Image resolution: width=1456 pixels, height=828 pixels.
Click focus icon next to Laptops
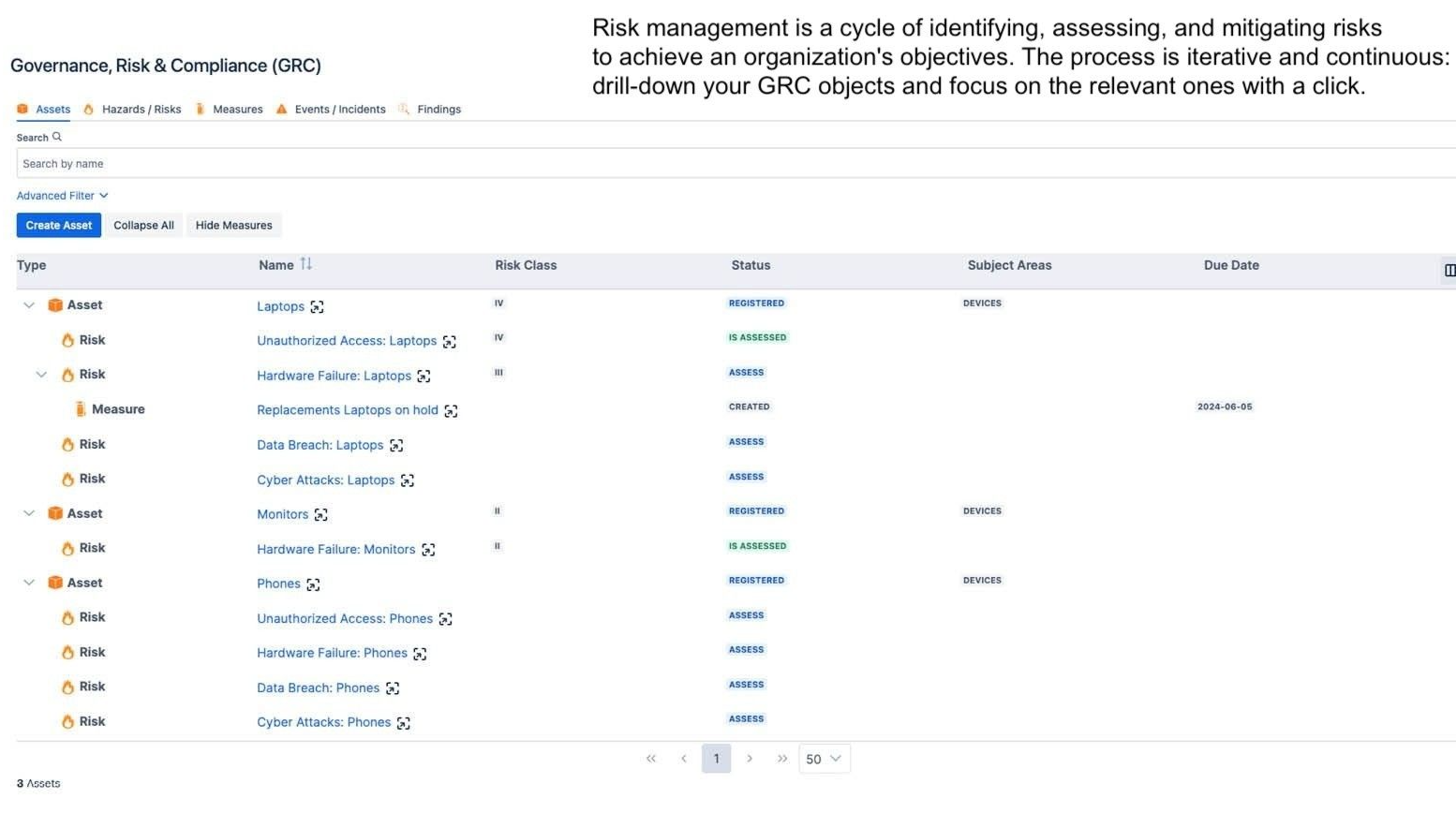tap(318, 307)
